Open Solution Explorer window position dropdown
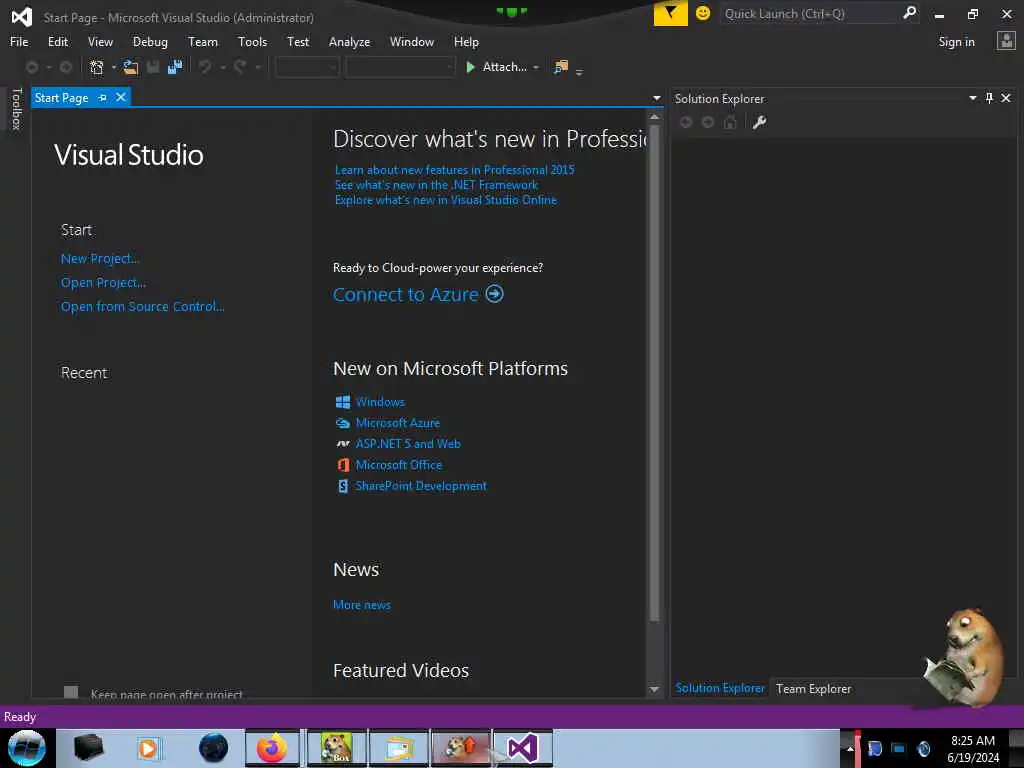This screenshot has width=1024, height=768. pos(972,98)
